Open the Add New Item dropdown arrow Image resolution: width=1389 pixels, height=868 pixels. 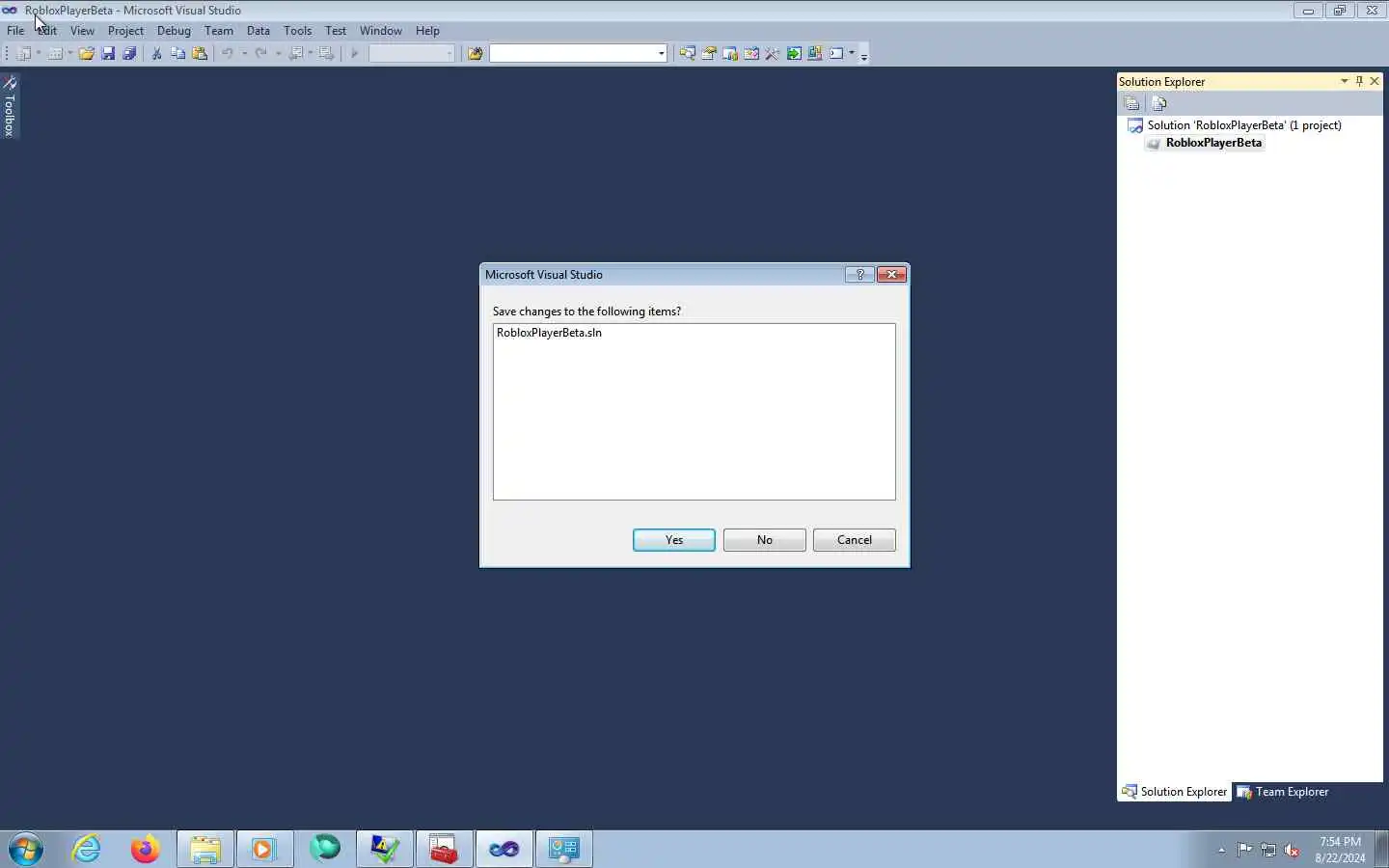click(x=69, y=54)
